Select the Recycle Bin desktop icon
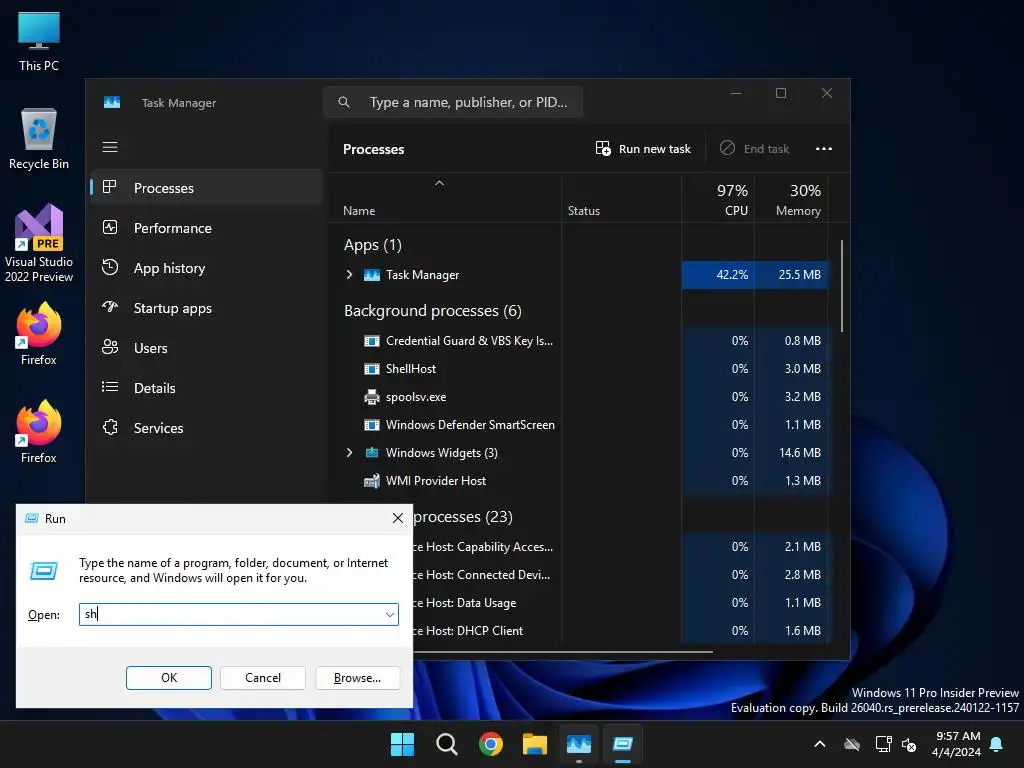This screenshot has width=1024, height=768. (39, 139)
